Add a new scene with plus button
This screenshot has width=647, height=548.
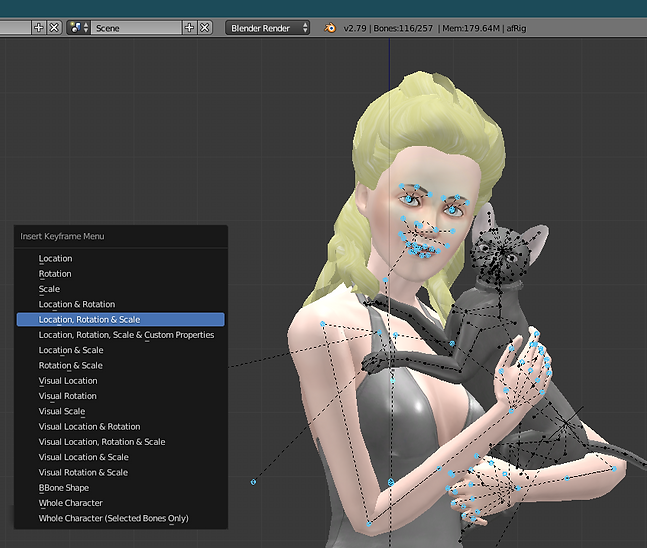pos(189,28)
